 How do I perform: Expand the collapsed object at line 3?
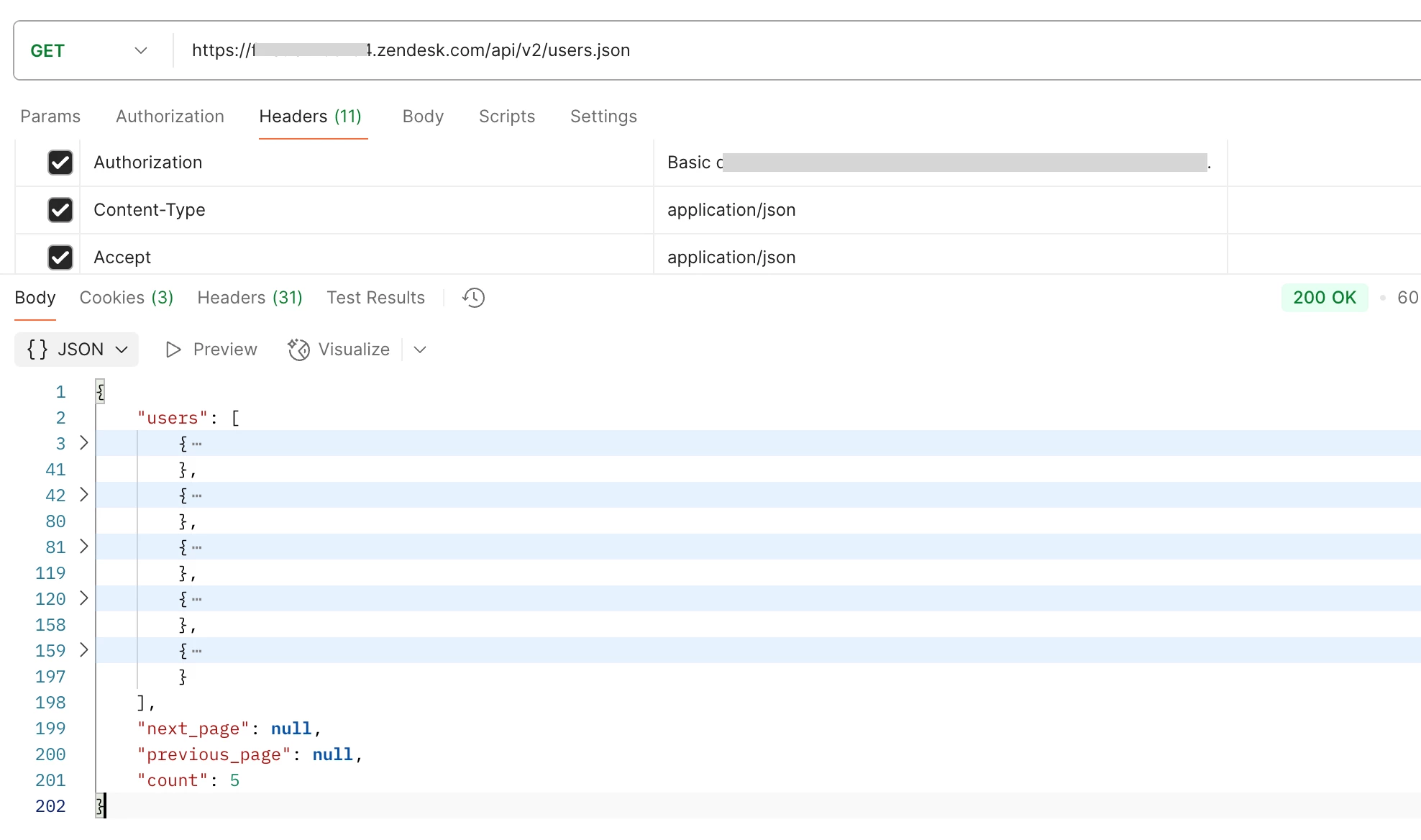tap(84, 443)
